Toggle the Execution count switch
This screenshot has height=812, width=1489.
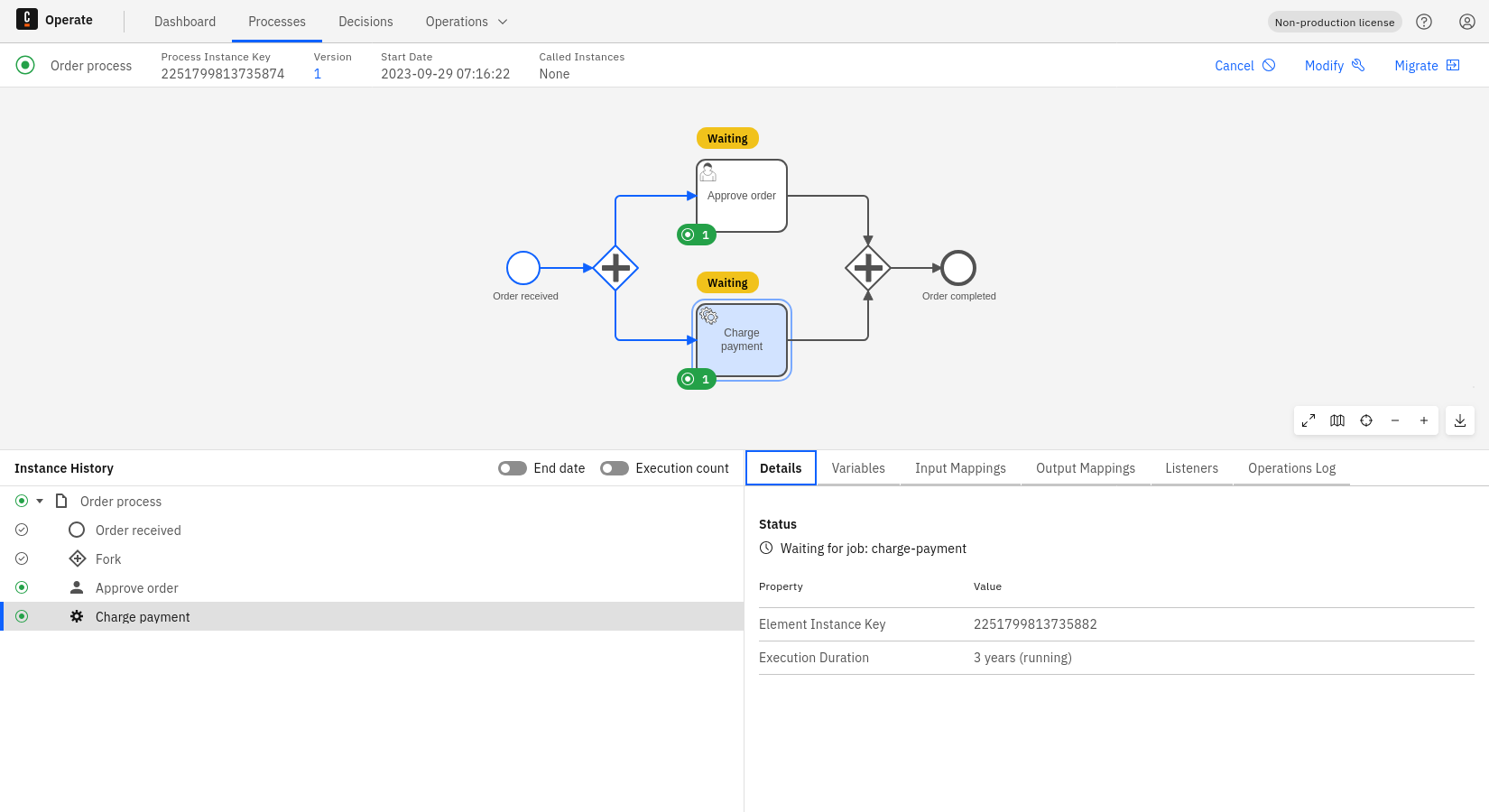pyautogui.click(x=615, y=468)
